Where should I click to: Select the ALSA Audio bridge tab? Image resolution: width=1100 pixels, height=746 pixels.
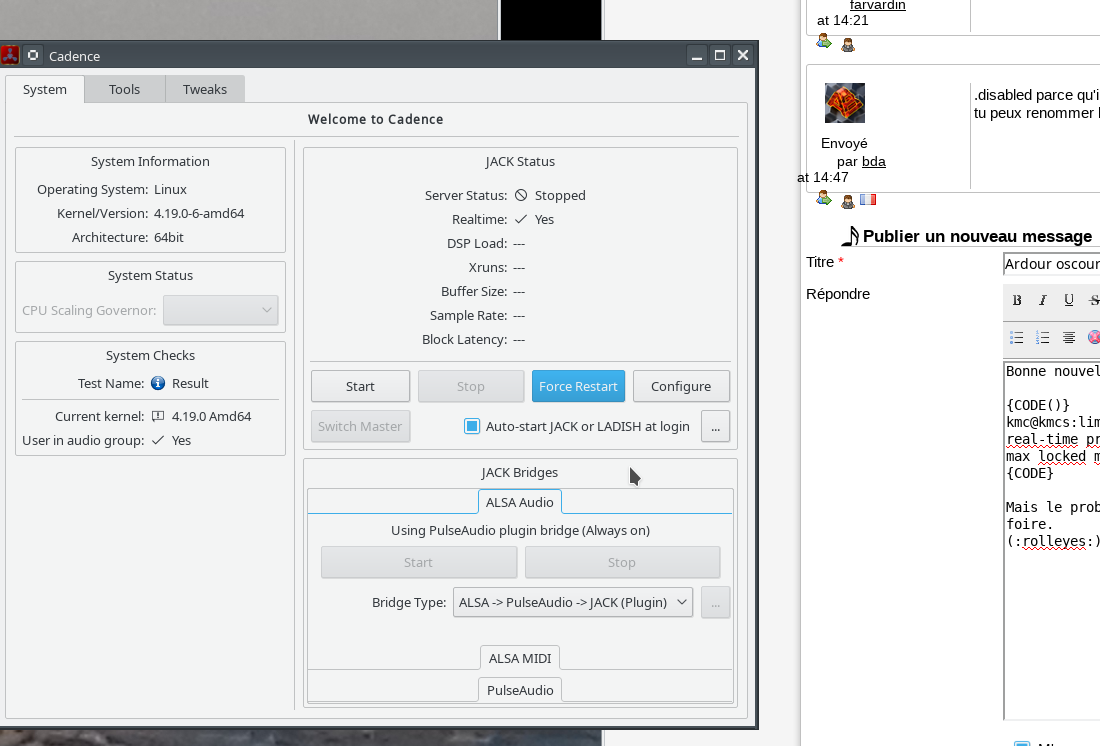[x=520, y=502]
